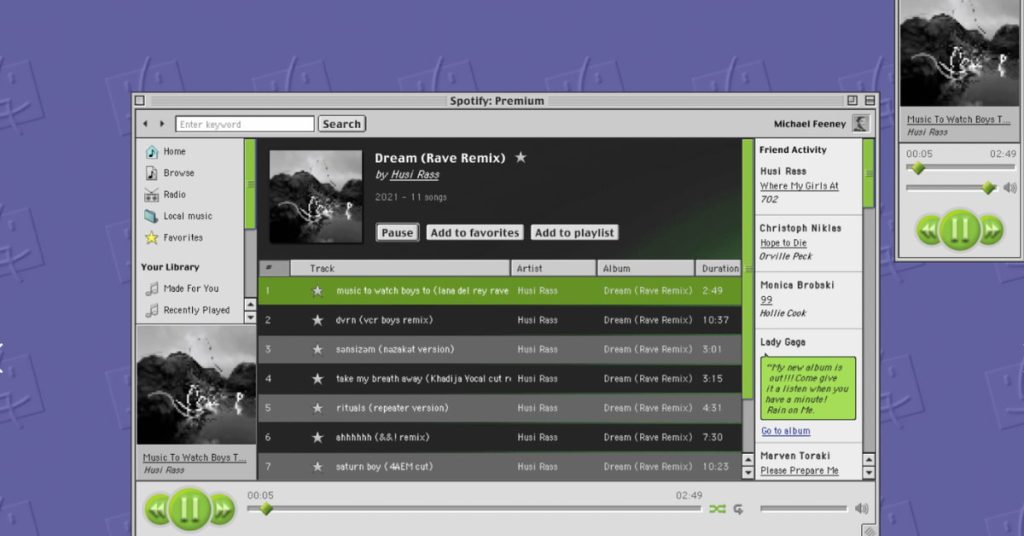Toggle star for take my breath away track

pyautogui.click(x=317, y=379)
